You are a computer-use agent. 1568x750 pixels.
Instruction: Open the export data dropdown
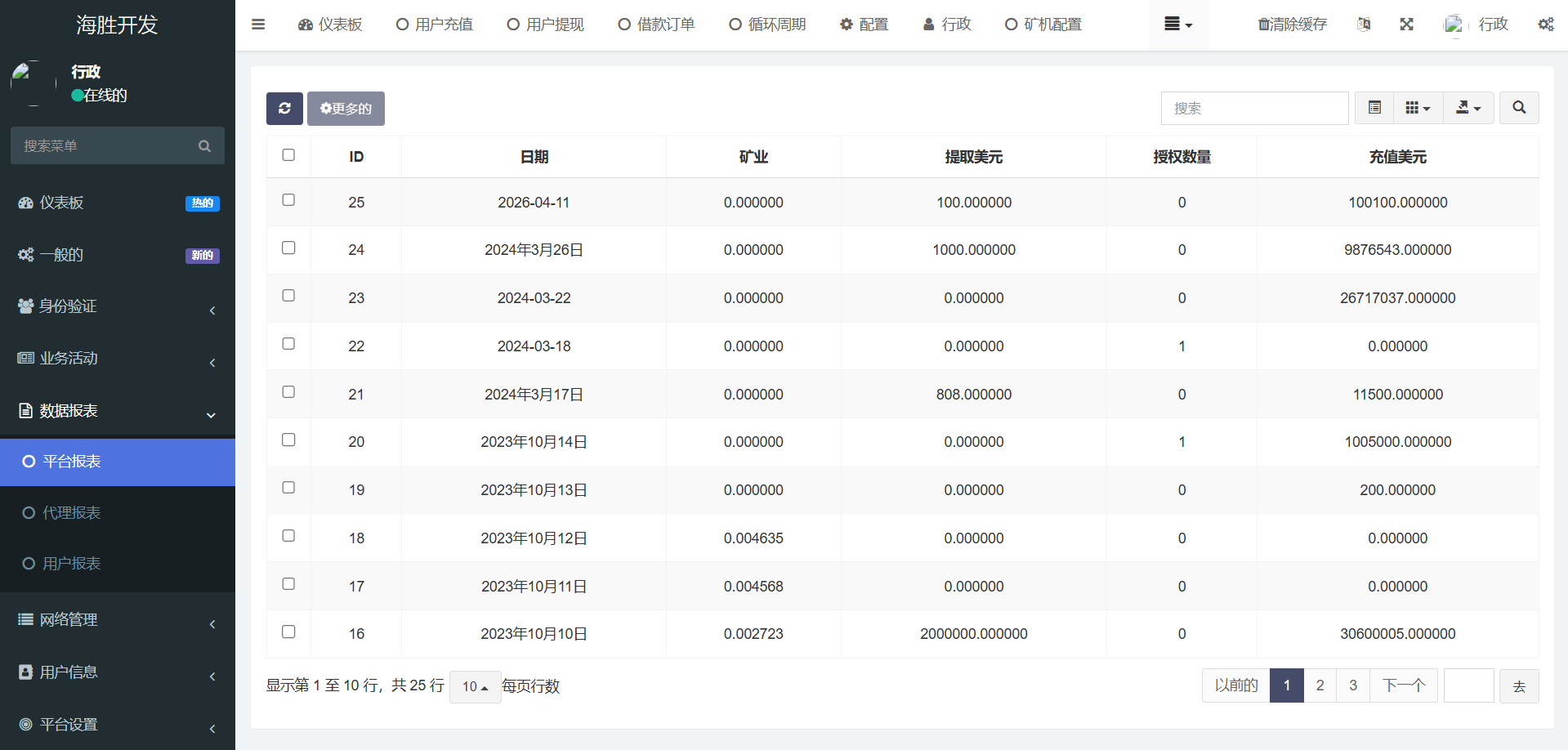(1468, 108)
